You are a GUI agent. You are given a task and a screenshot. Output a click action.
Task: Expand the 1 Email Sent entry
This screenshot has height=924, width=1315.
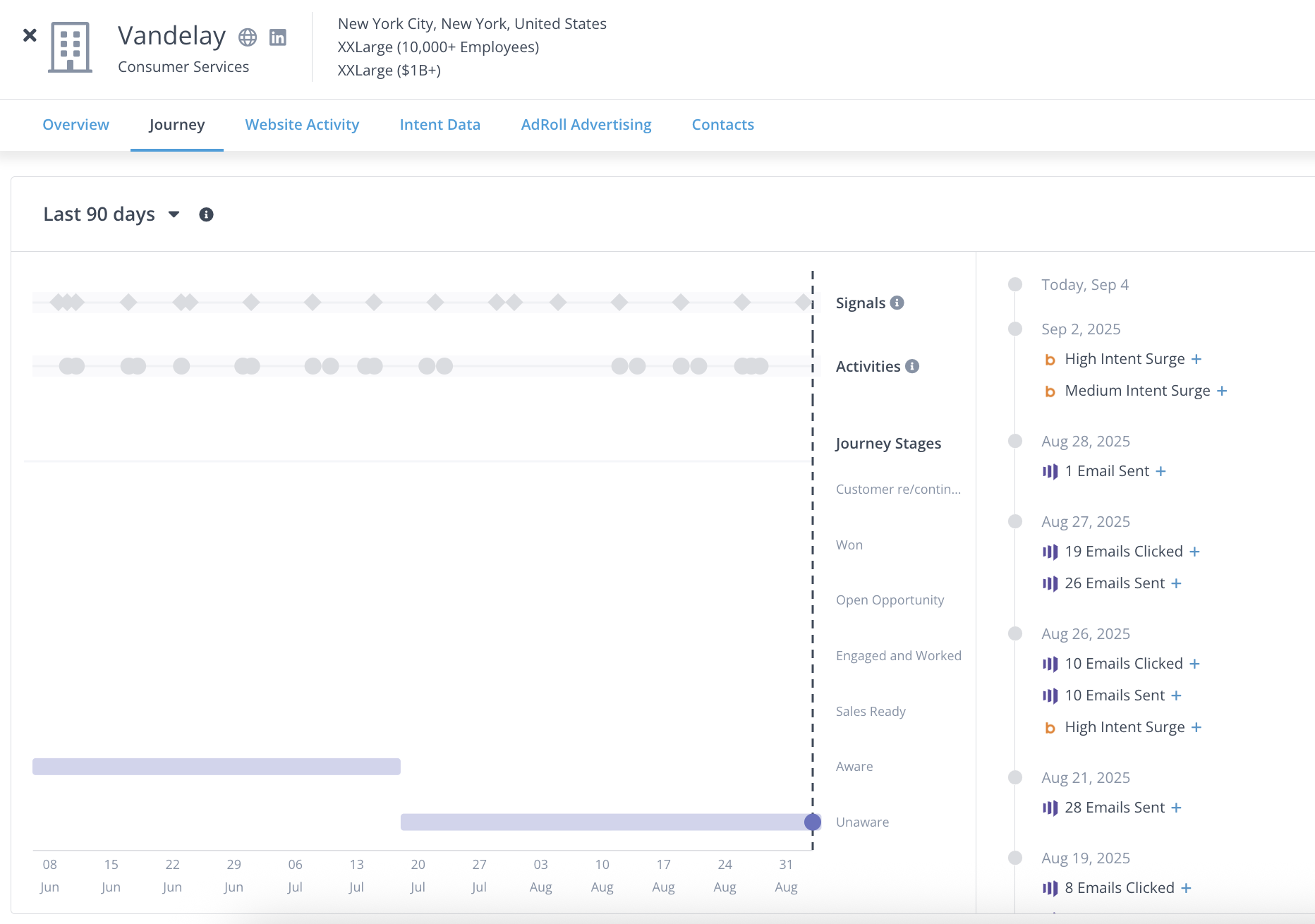pyautogui.click(x=1161, y=471)
